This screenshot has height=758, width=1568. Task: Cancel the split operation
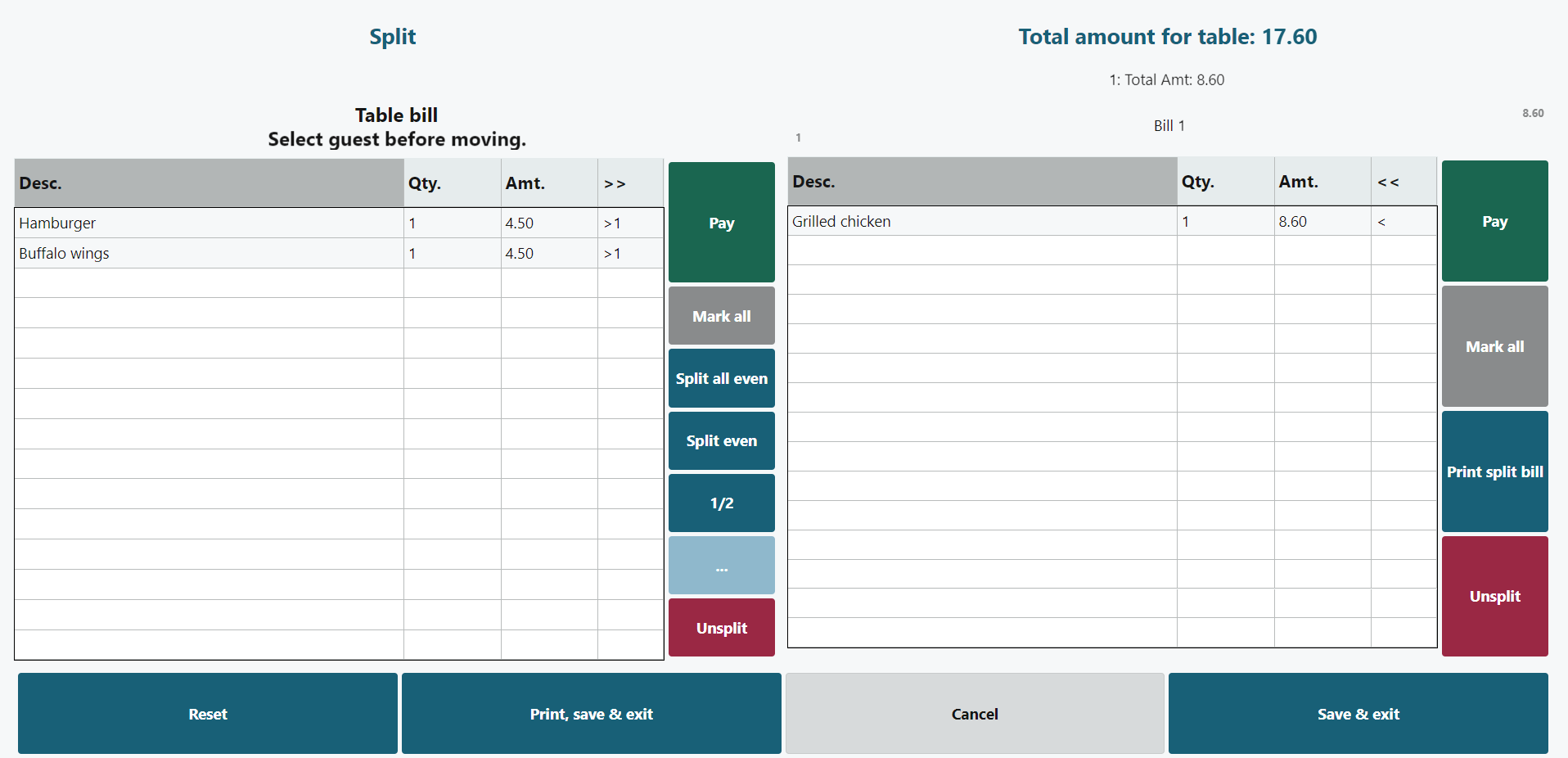tap(974, 714)
